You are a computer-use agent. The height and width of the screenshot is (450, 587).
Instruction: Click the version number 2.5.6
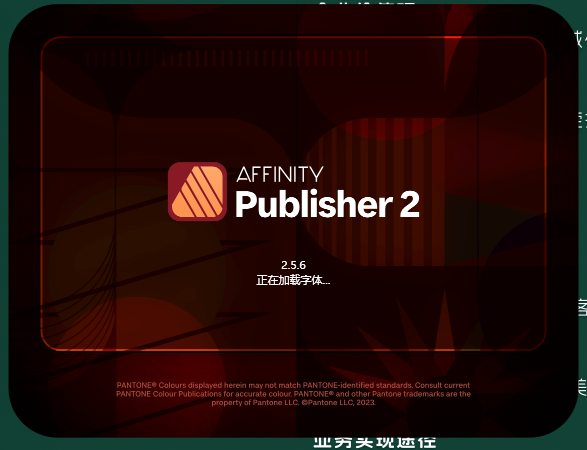[x=294, y=265]
